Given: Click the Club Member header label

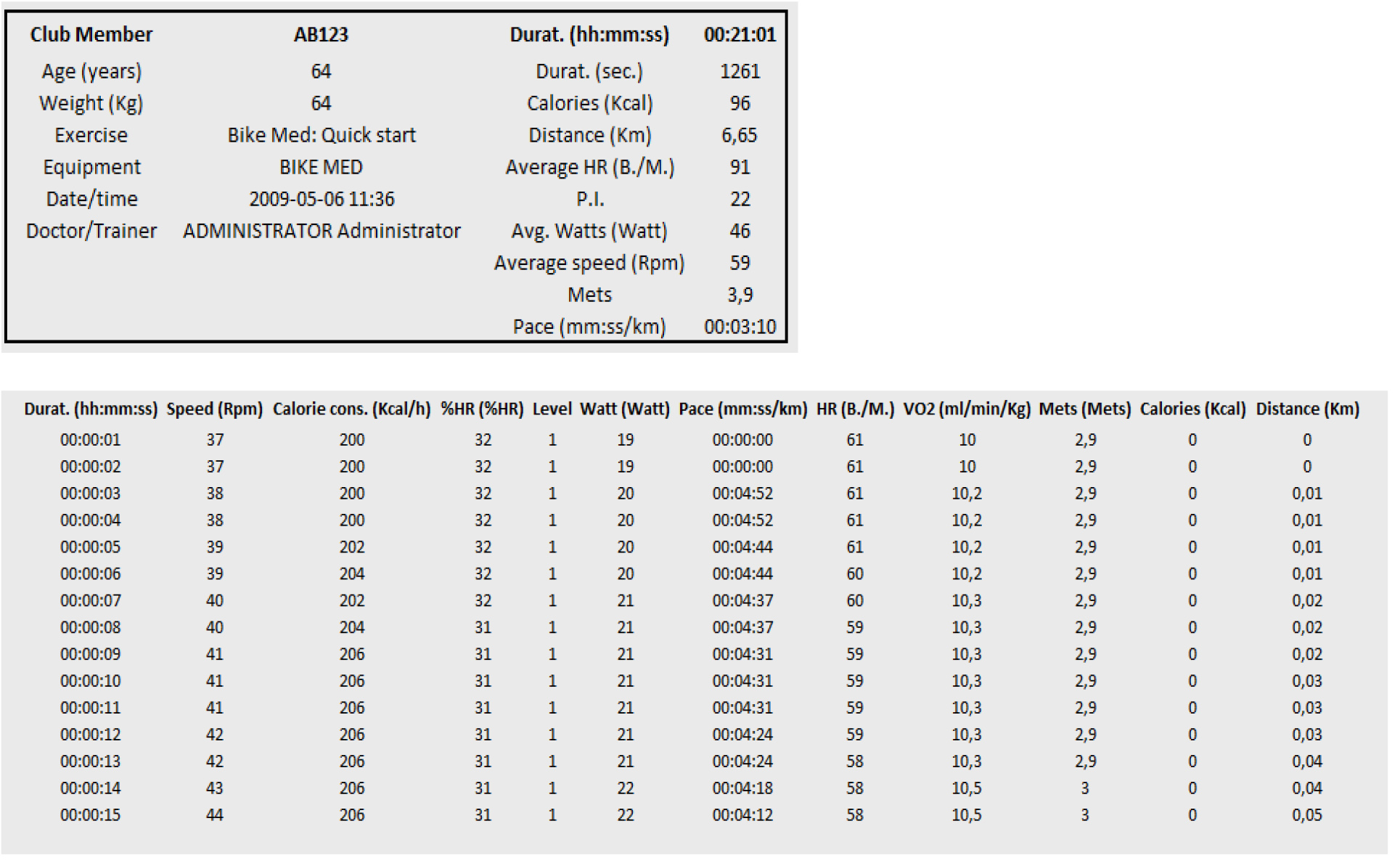Looking at the screenshot, I should pos(91,35).
